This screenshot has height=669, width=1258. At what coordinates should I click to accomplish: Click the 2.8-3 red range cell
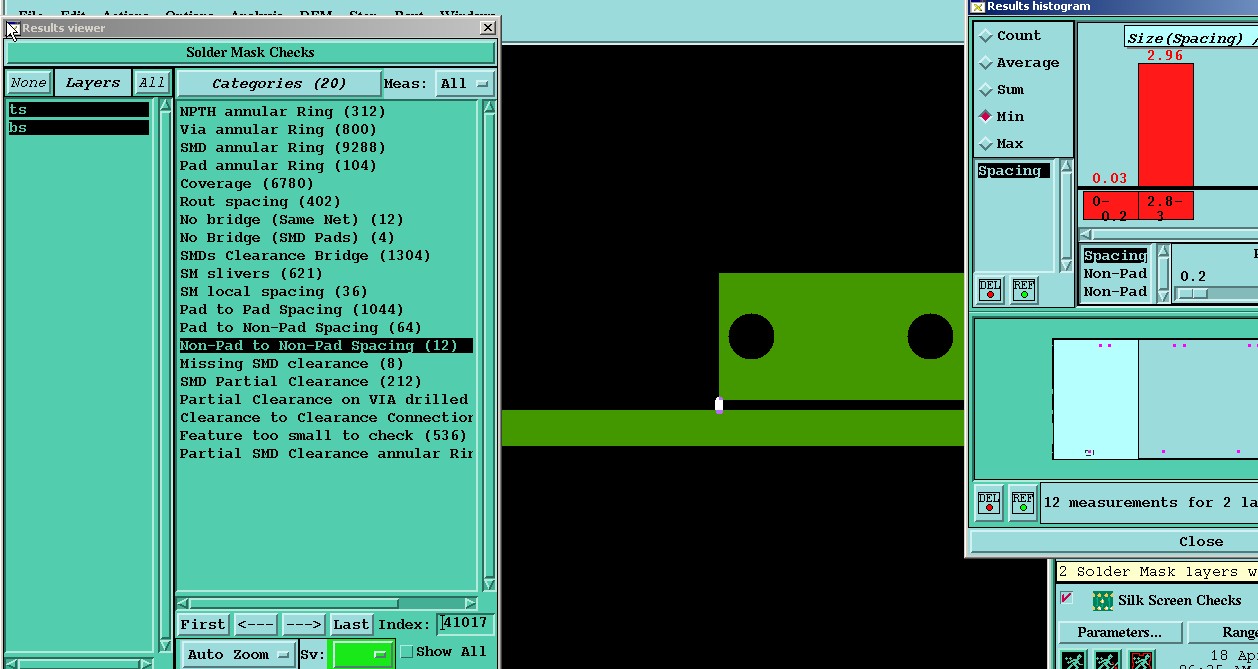pyautogui.click(x=1165, y=206)
